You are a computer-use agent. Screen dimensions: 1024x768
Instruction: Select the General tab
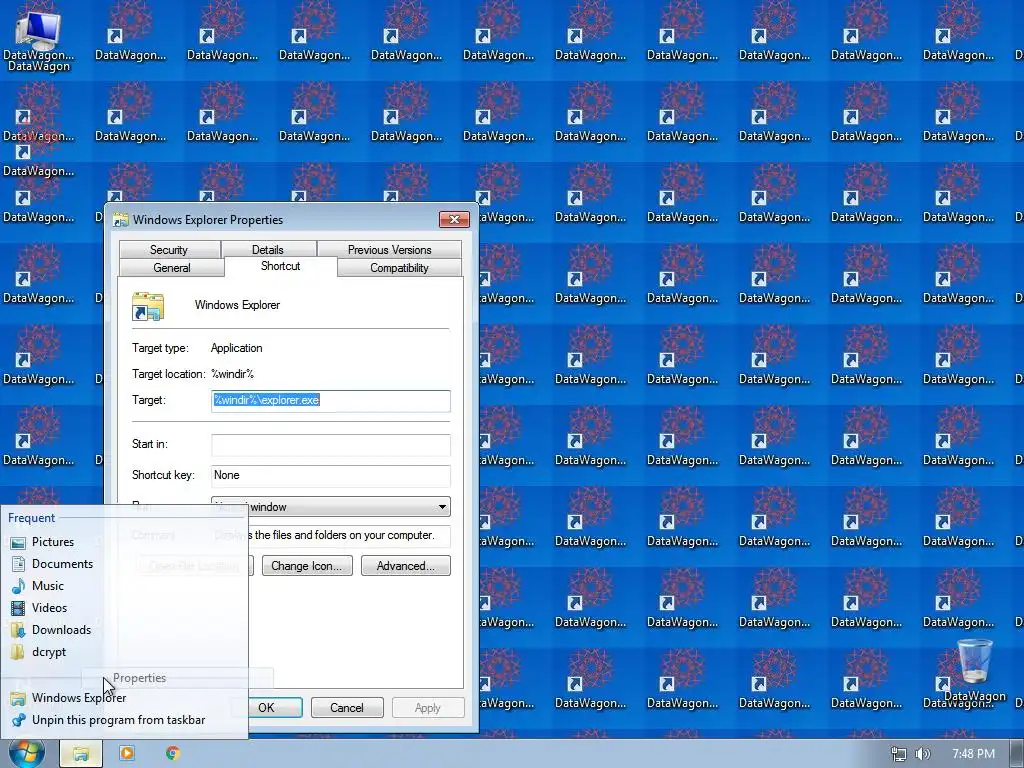click(x=172, y=268)
